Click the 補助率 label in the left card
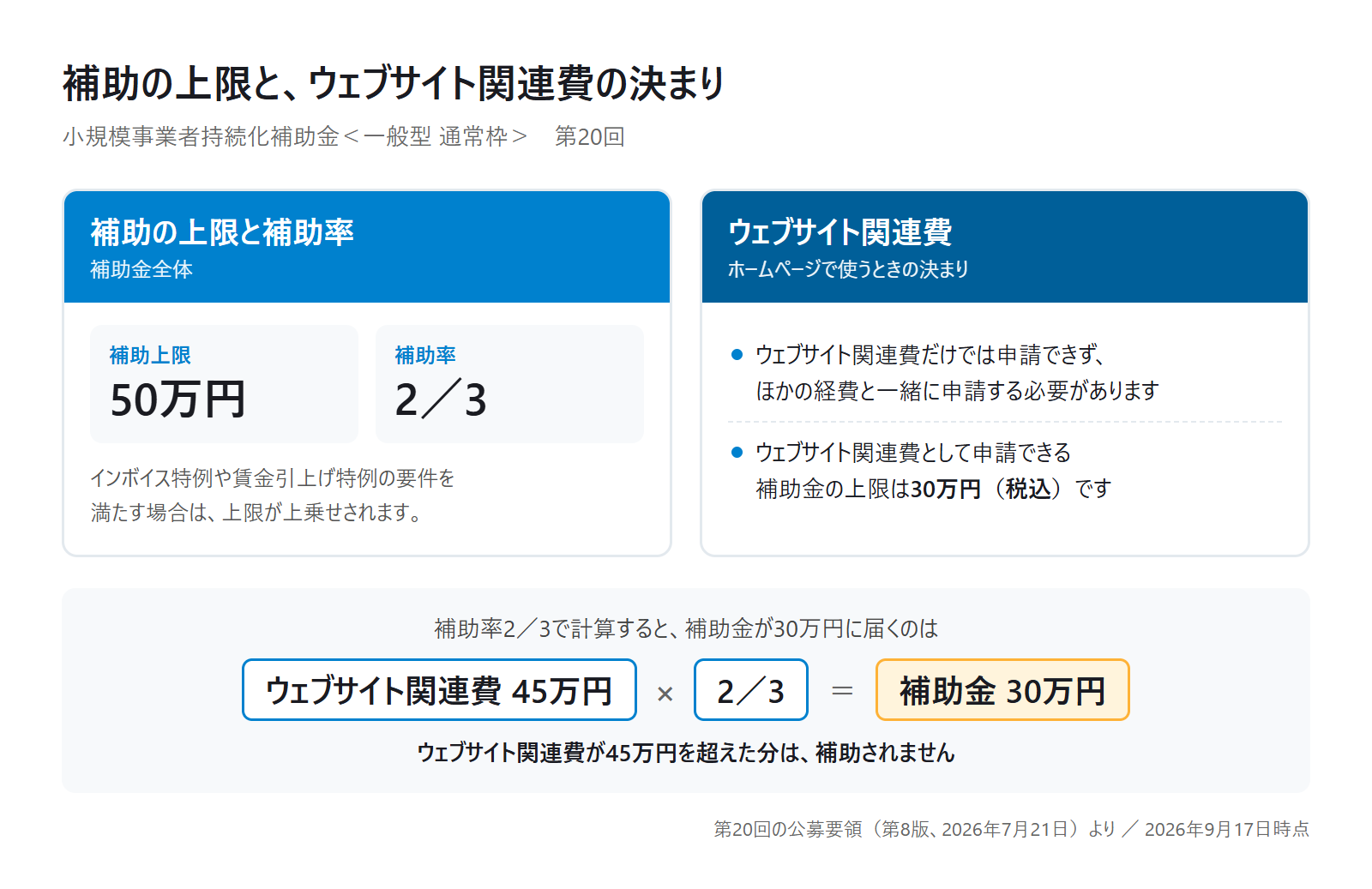 pyautogui.click(x=425, y=355)
